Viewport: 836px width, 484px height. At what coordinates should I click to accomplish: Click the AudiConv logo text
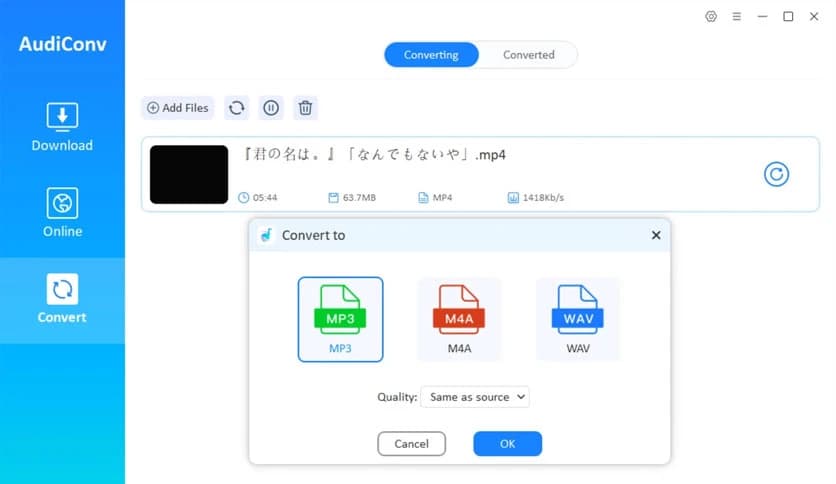[62, 44]
